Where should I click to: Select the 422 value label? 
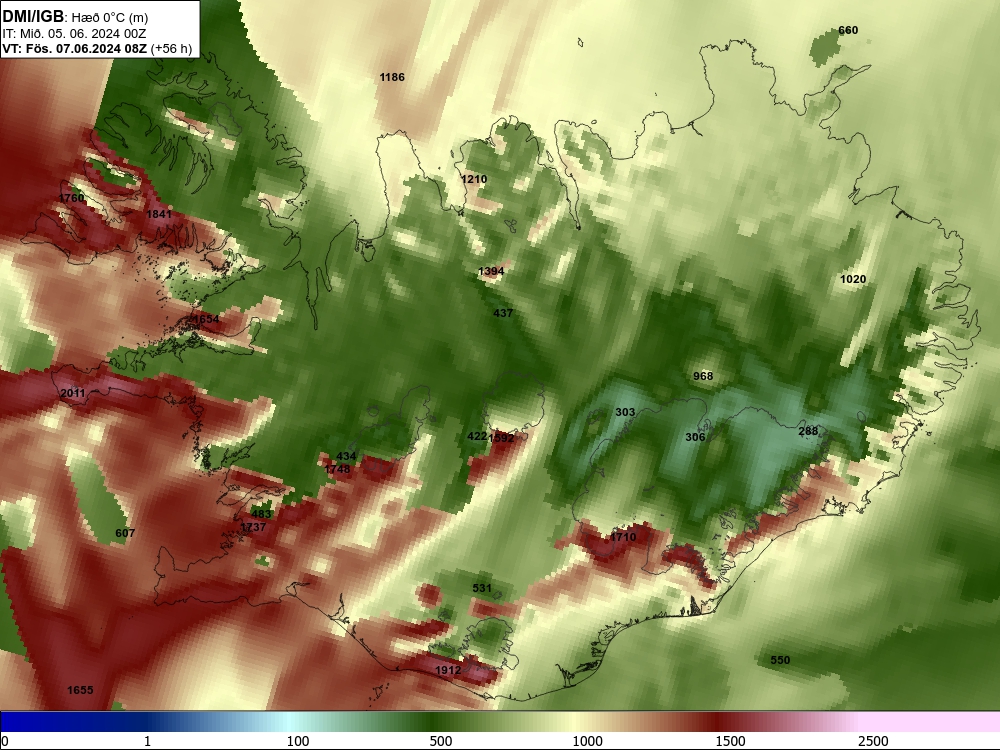coord(476,436)
